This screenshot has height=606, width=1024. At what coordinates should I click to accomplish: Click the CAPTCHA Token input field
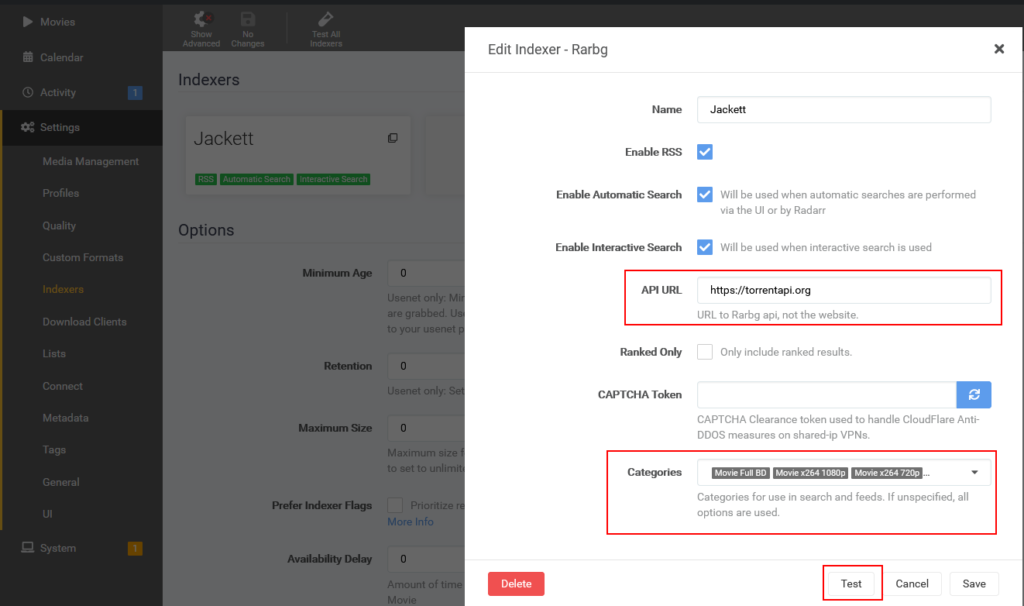coord(826,394)
